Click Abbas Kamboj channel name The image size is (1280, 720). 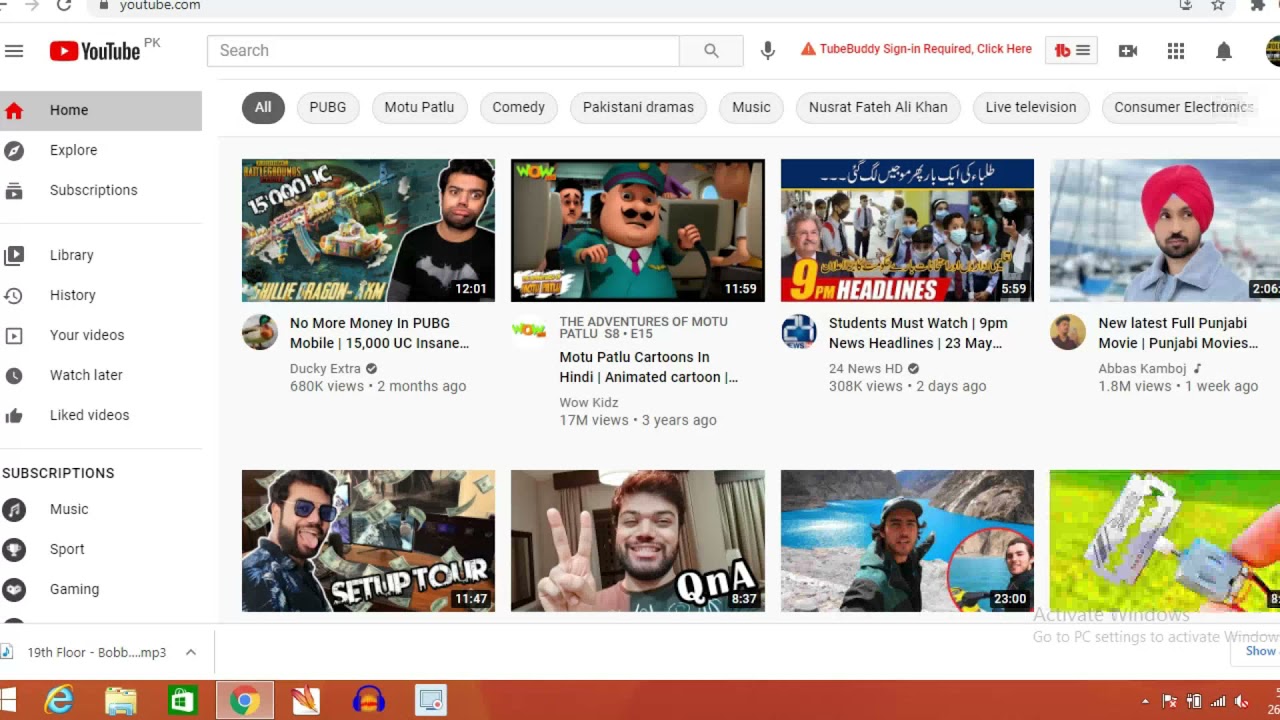tap(1142, 368)
